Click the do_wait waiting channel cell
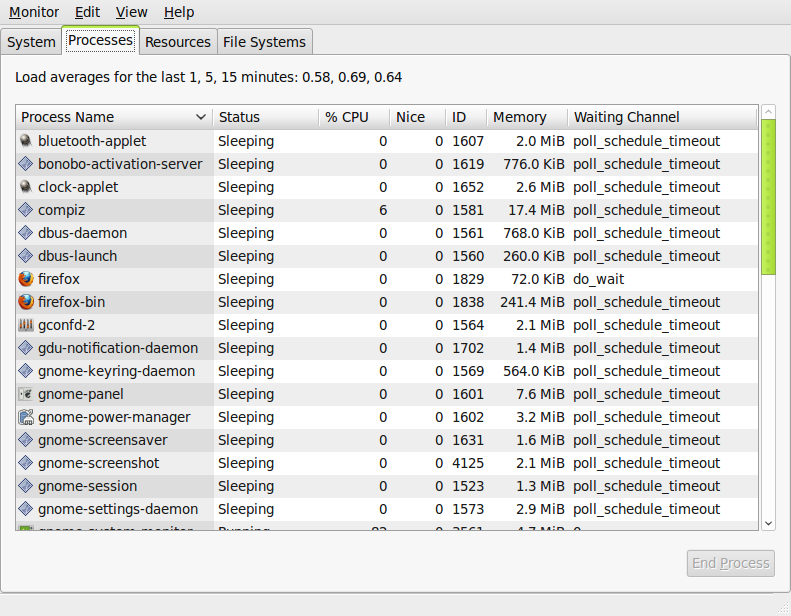Viewport: 791px width, 616px height. pyautogui.click(x=598, y=279)
